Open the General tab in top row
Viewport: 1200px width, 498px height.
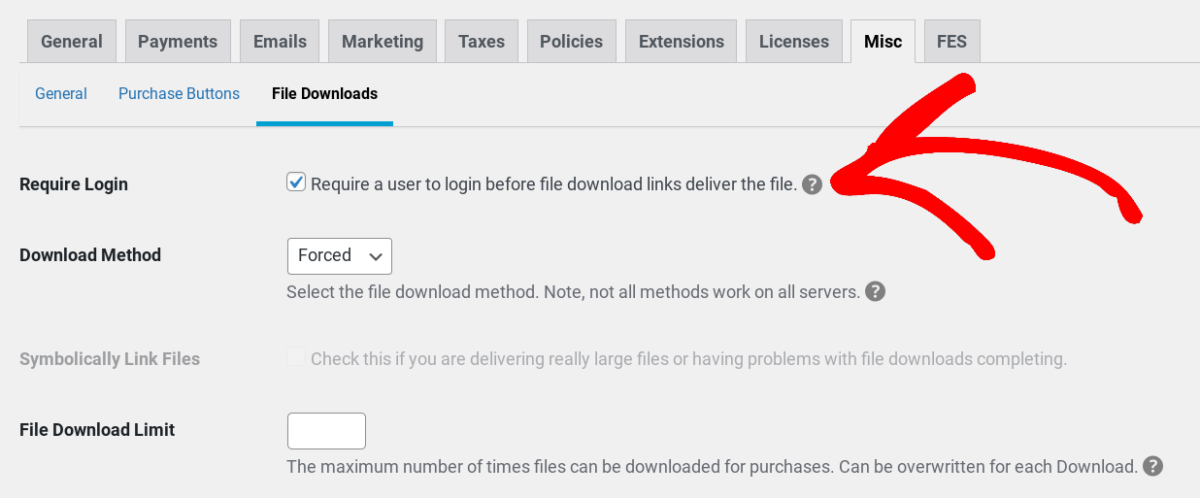click(71, 42)
